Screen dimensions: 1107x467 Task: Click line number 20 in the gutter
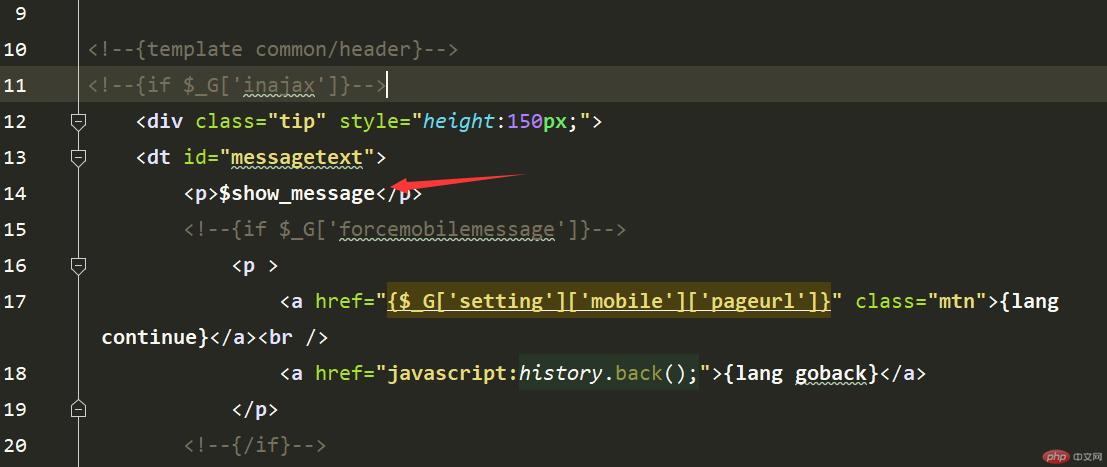tap(15, 446)
